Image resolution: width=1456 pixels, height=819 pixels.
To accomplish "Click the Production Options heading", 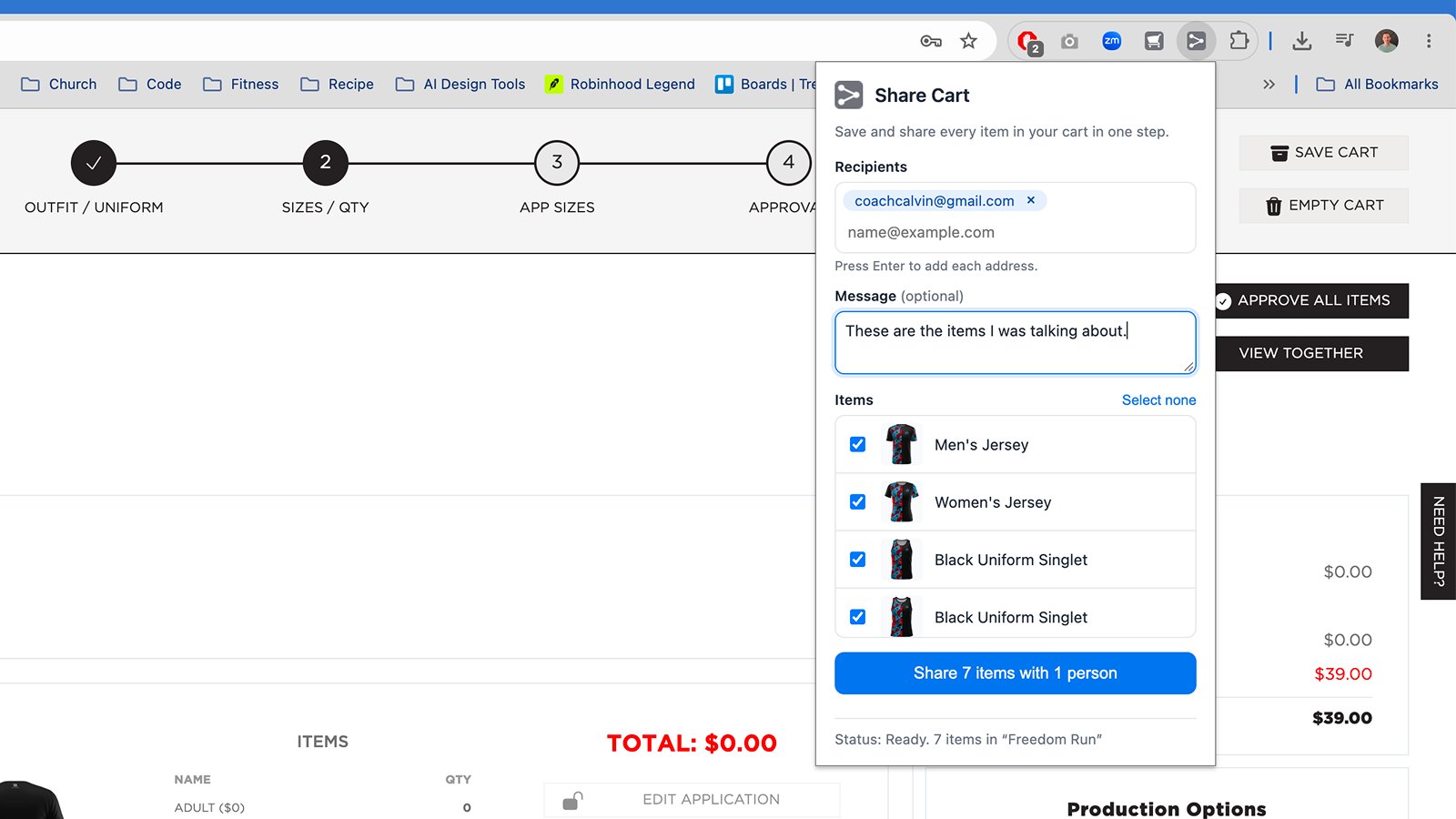I will pos(1166,808).
